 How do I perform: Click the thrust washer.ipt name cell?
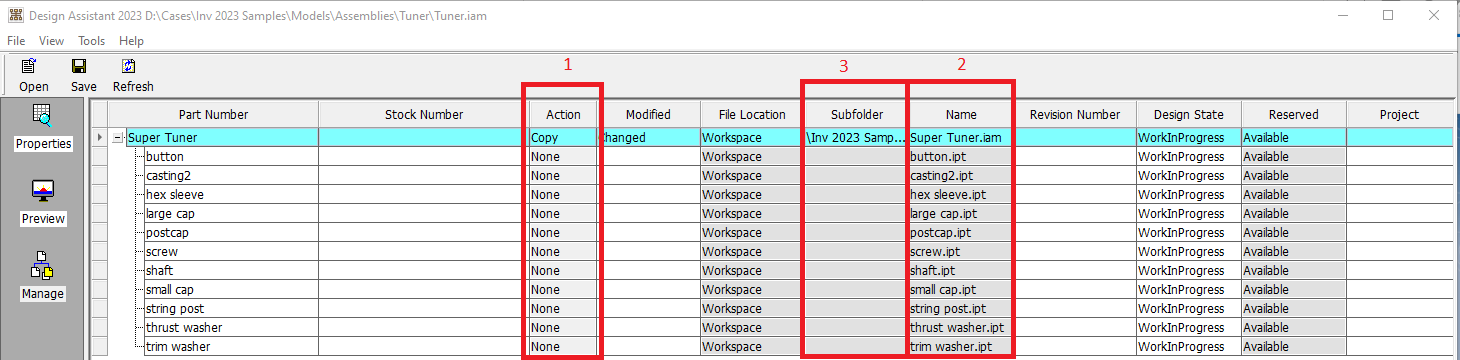962,328
